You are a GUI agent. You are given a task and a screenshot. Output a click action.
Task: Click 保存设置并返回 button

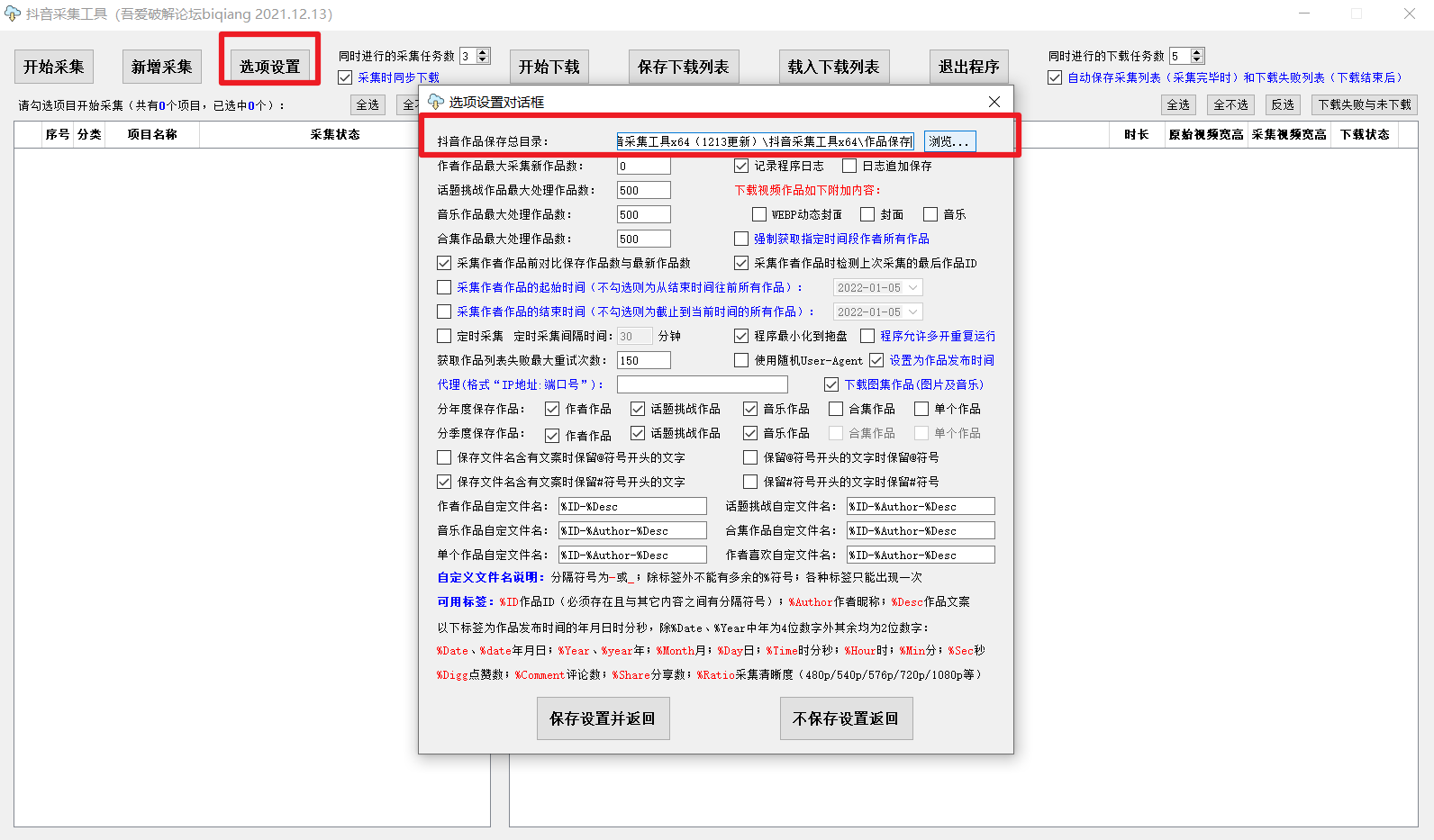pos(603,718)
